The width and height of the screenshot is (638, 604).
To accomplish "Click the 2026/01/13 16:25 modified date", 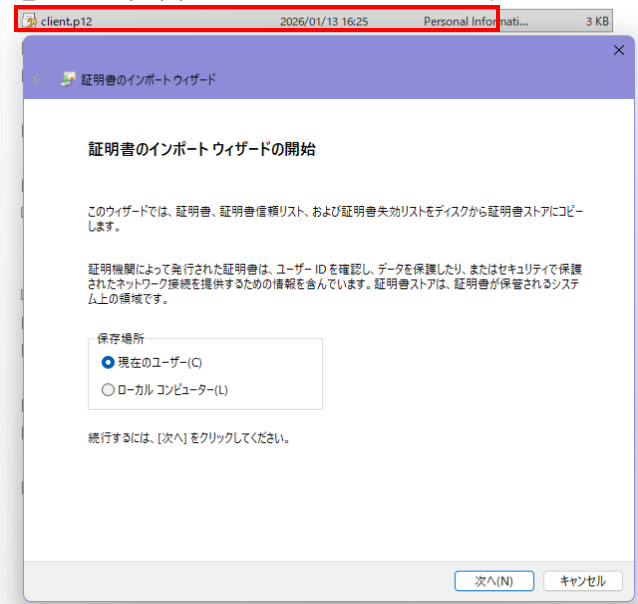I will point(322,20).
